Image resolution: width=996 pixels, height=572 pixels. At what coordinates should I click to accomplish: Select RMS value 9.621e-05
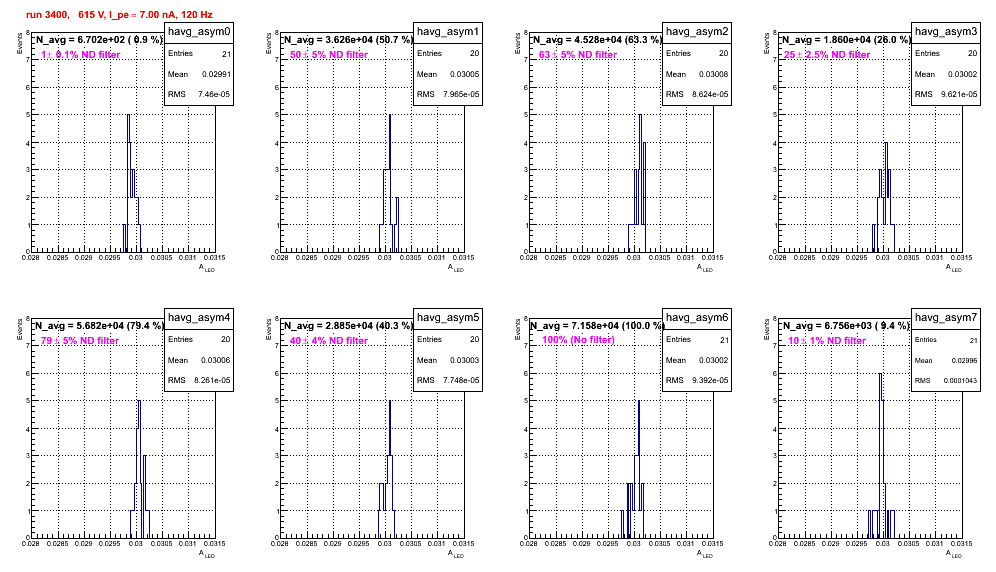959,95
